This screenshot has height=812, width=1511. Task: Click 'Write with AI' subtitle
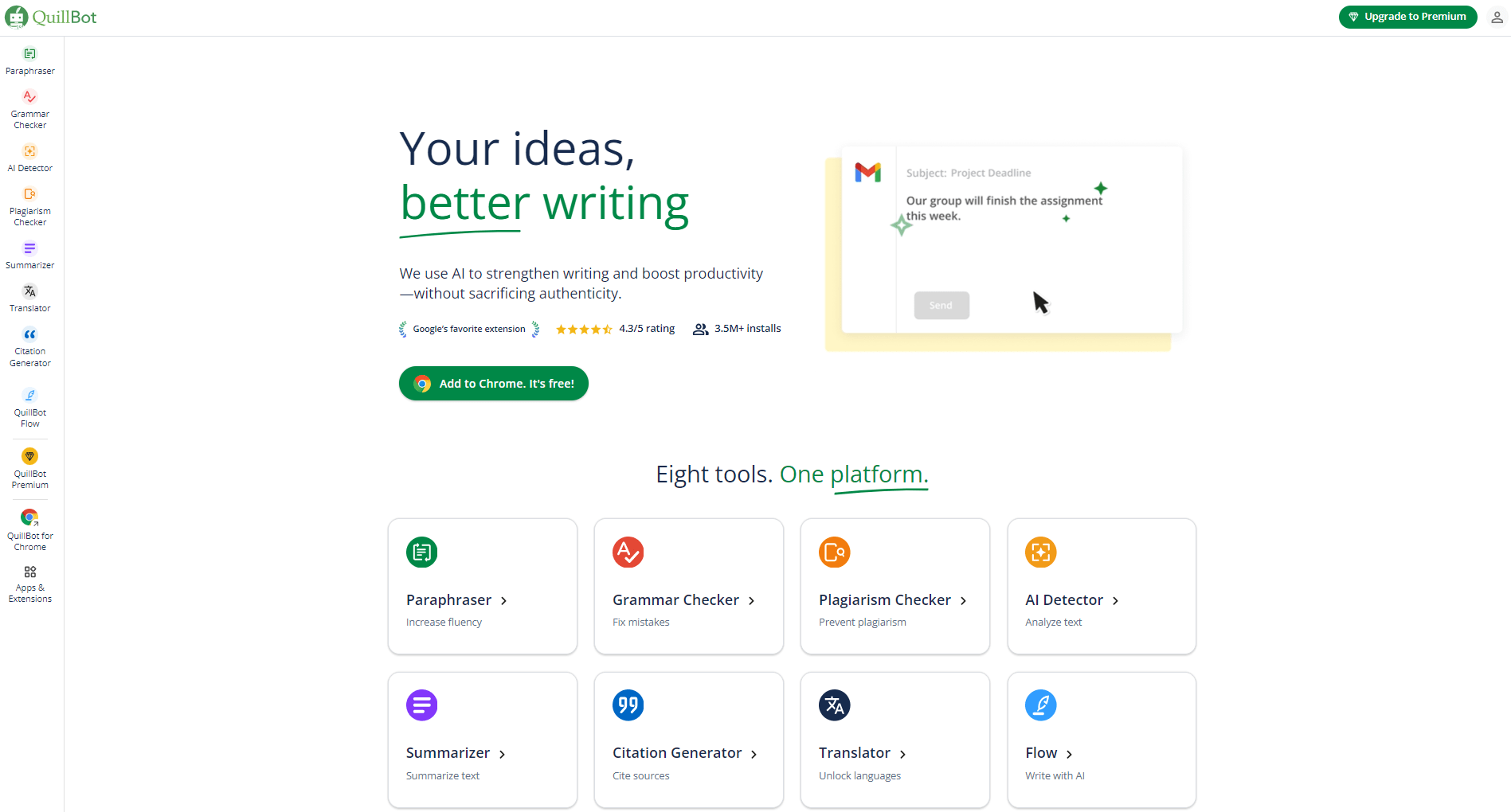1055,776
